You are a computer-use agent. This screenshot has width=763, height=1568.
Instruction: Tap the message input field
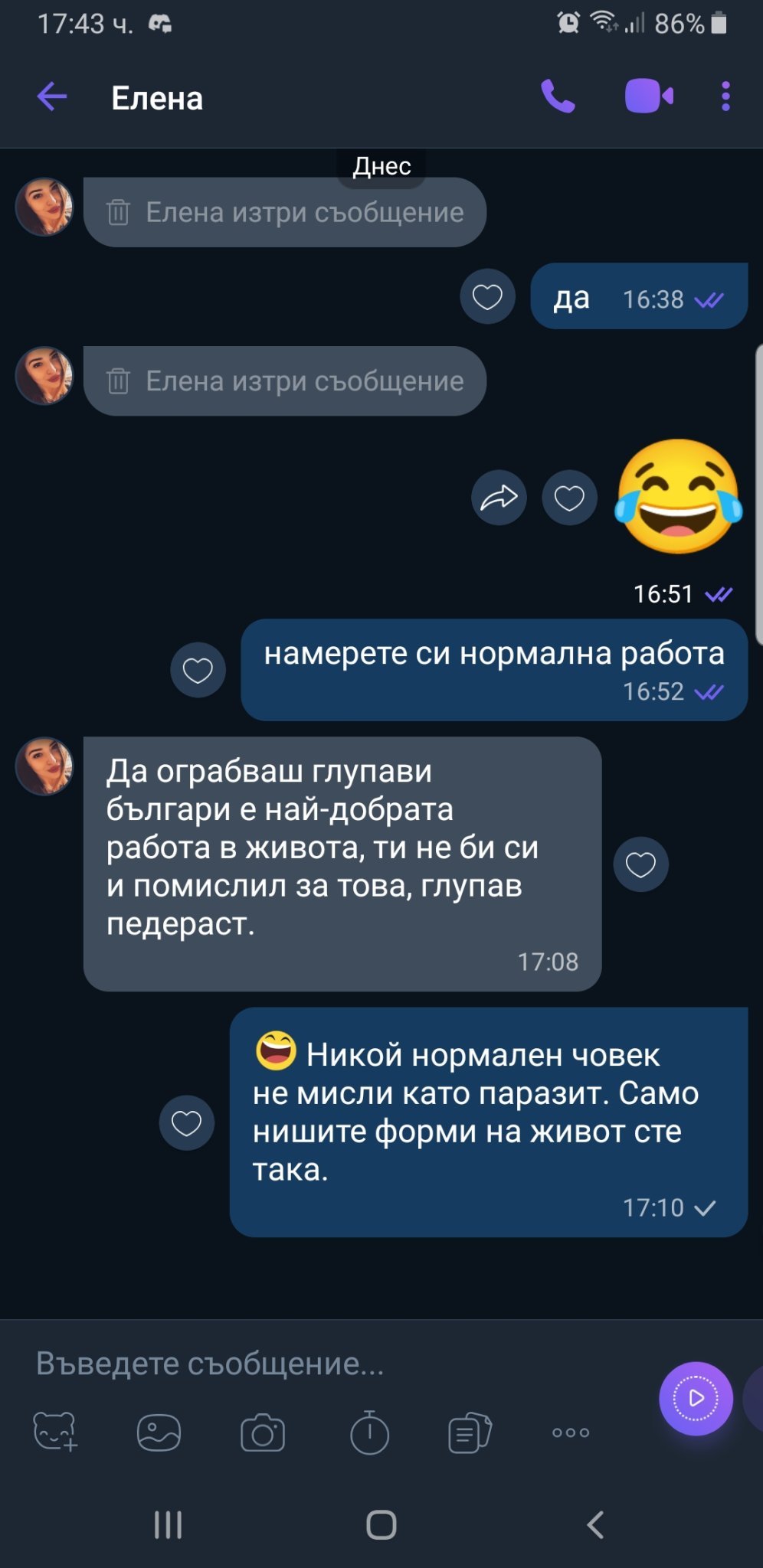coord(337,1364)
